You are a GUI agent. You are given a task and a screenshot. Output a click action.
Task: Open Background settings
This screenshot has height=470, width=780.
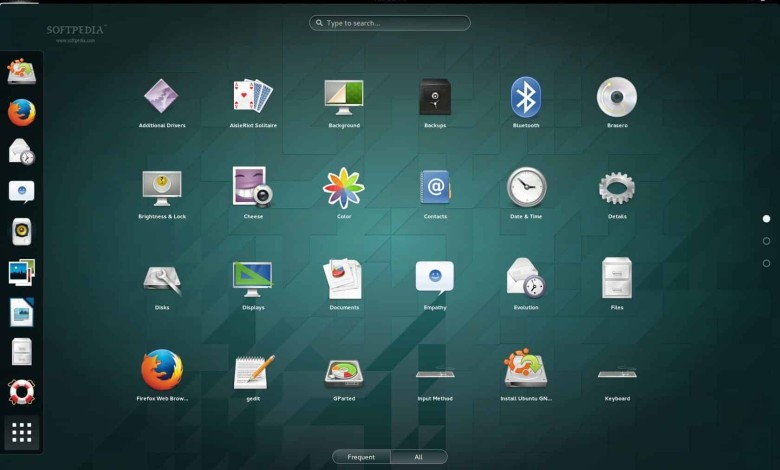(x=344, y=97)
